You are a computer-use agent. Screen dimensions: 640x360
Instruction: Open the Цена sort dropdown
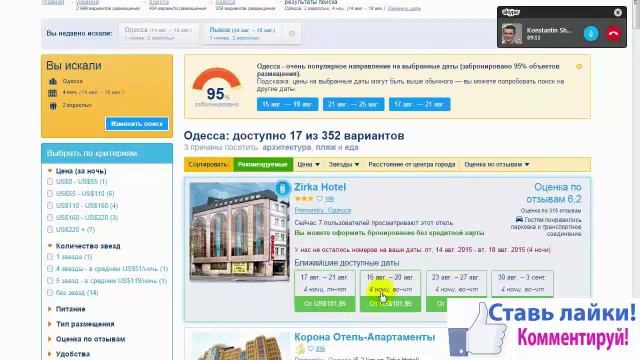point(308,164)
